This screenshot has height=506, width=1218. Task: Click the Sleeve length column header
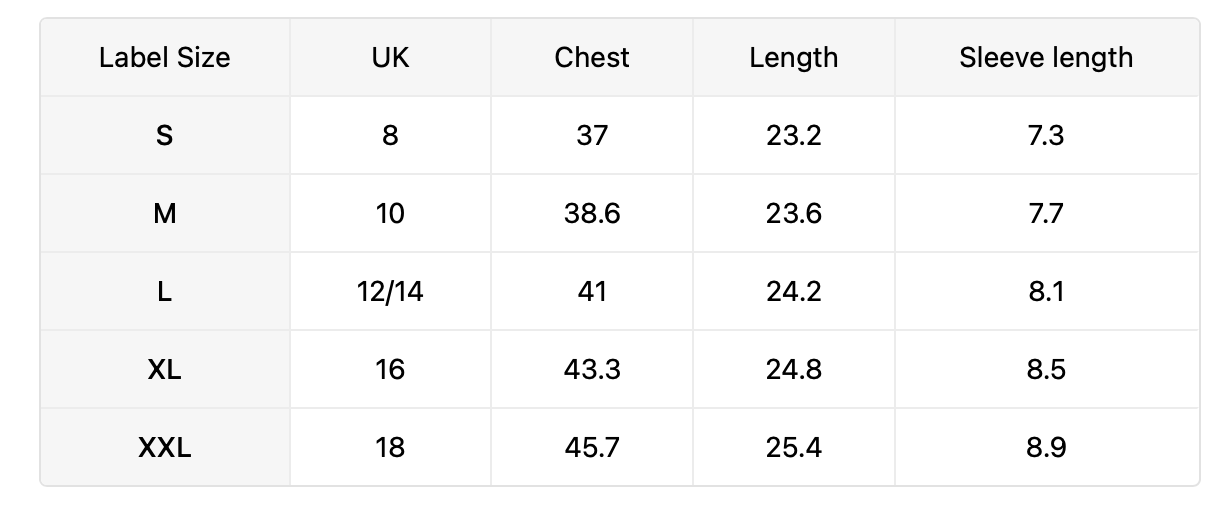1046,57
